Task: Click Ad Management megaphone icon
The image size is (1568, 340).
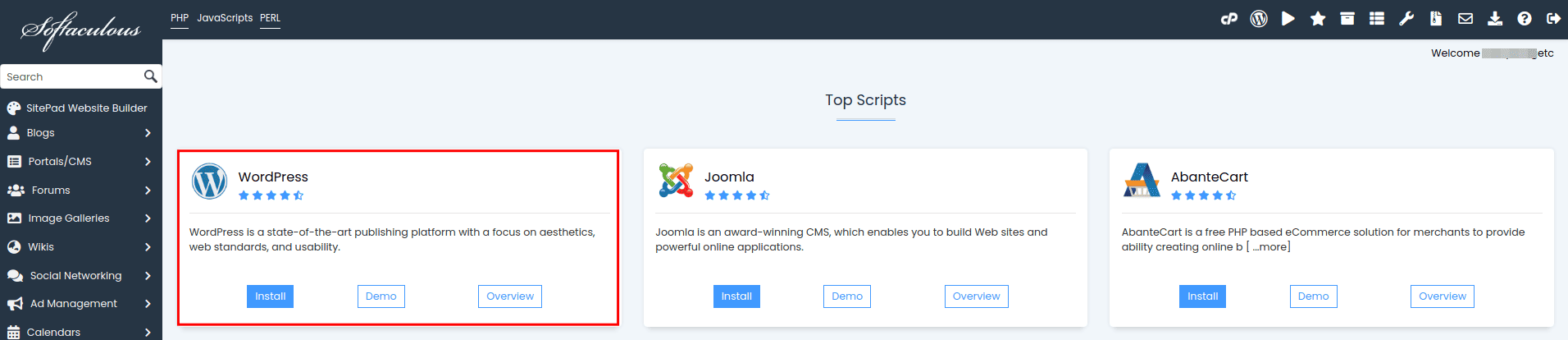Action: click(x=15, y=303)
